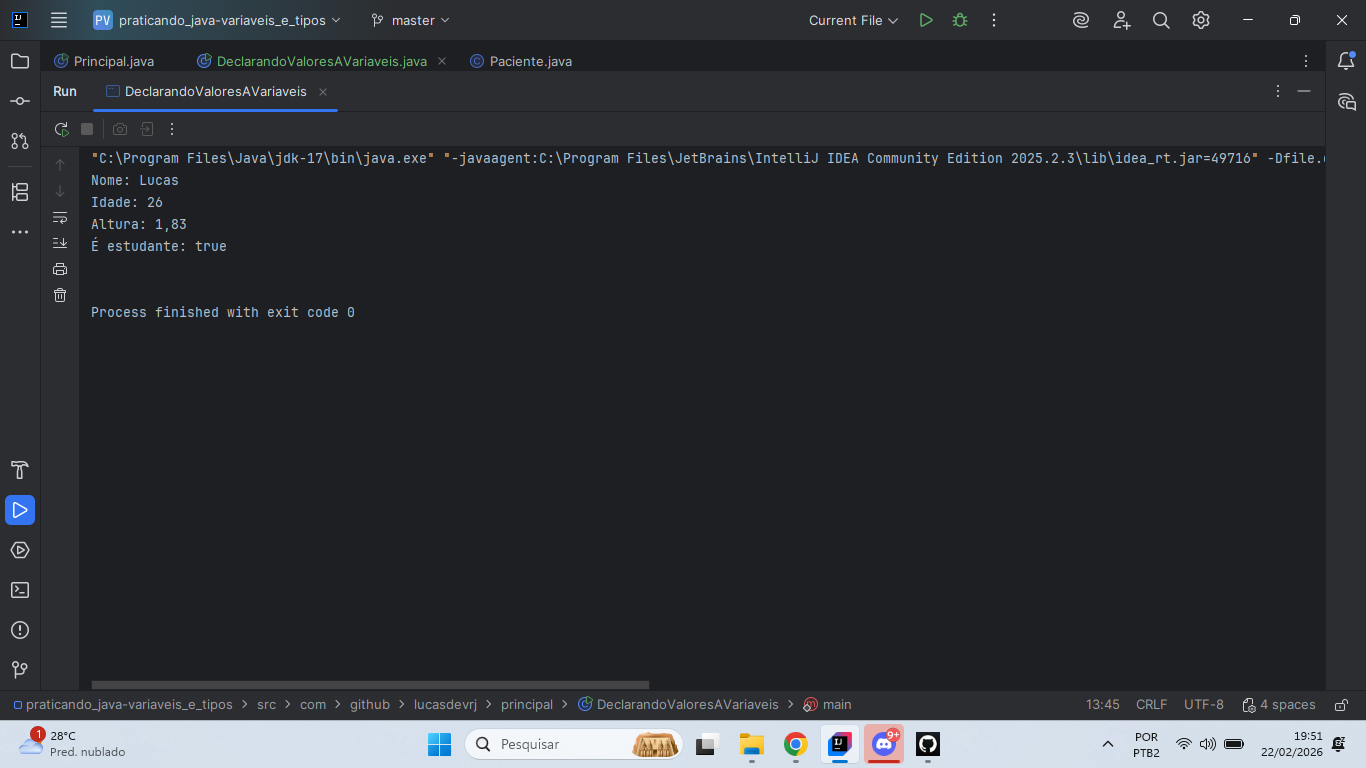1366x768 pixels.
Task: Click the src breadcrumb
Action: click(x=266, y=705)
